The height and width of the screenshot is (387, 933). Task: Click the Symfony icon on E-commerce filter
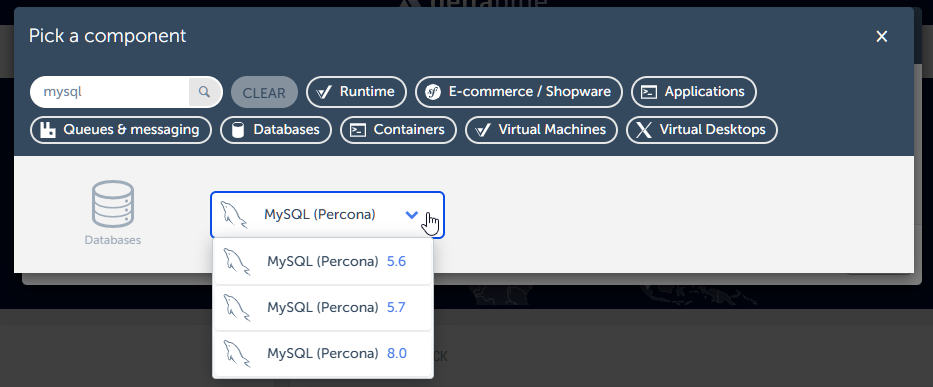[x=433, y=92]
